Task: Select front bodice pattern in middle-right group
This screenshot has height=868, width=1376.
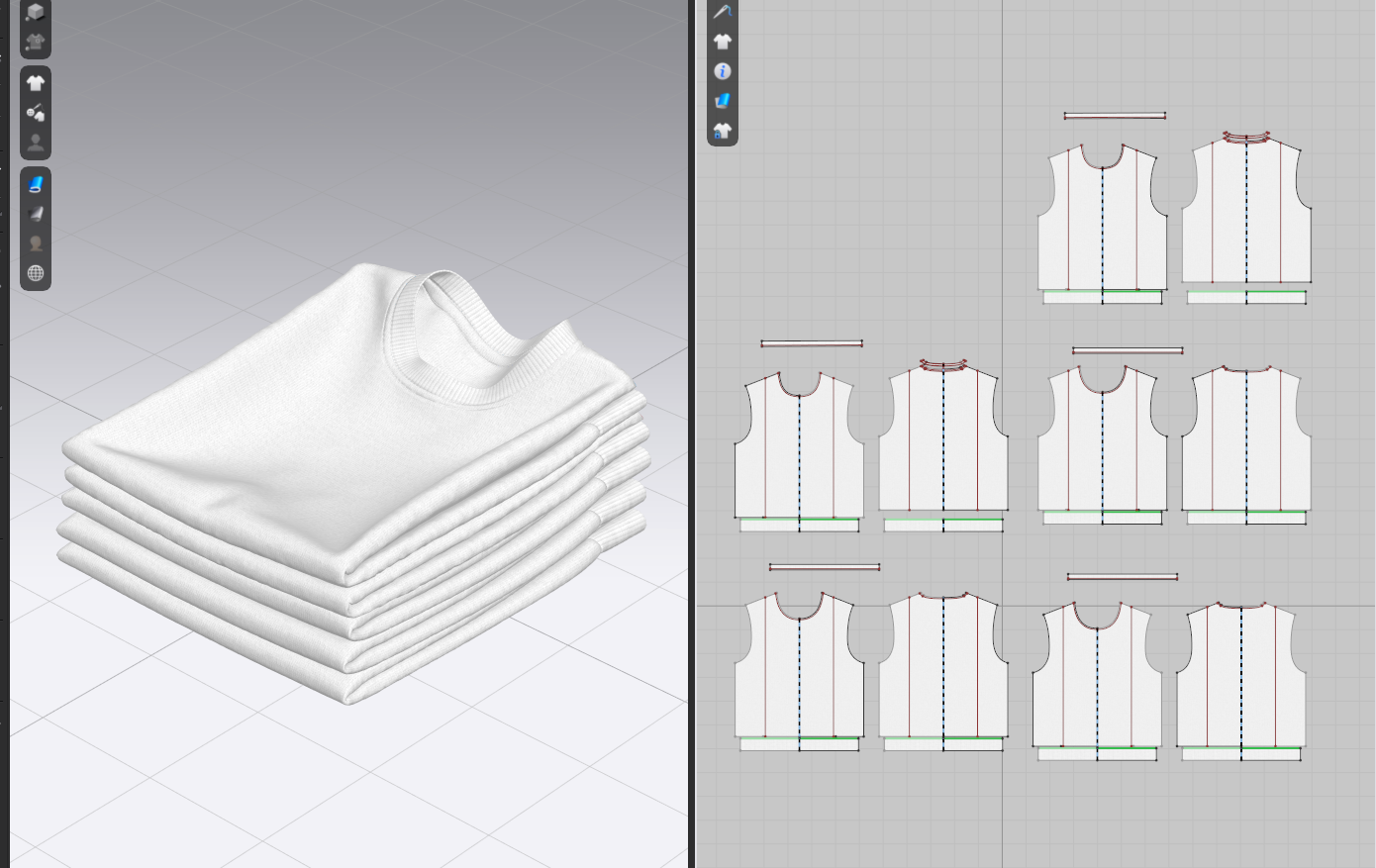Action: (x=1102, y=438)
